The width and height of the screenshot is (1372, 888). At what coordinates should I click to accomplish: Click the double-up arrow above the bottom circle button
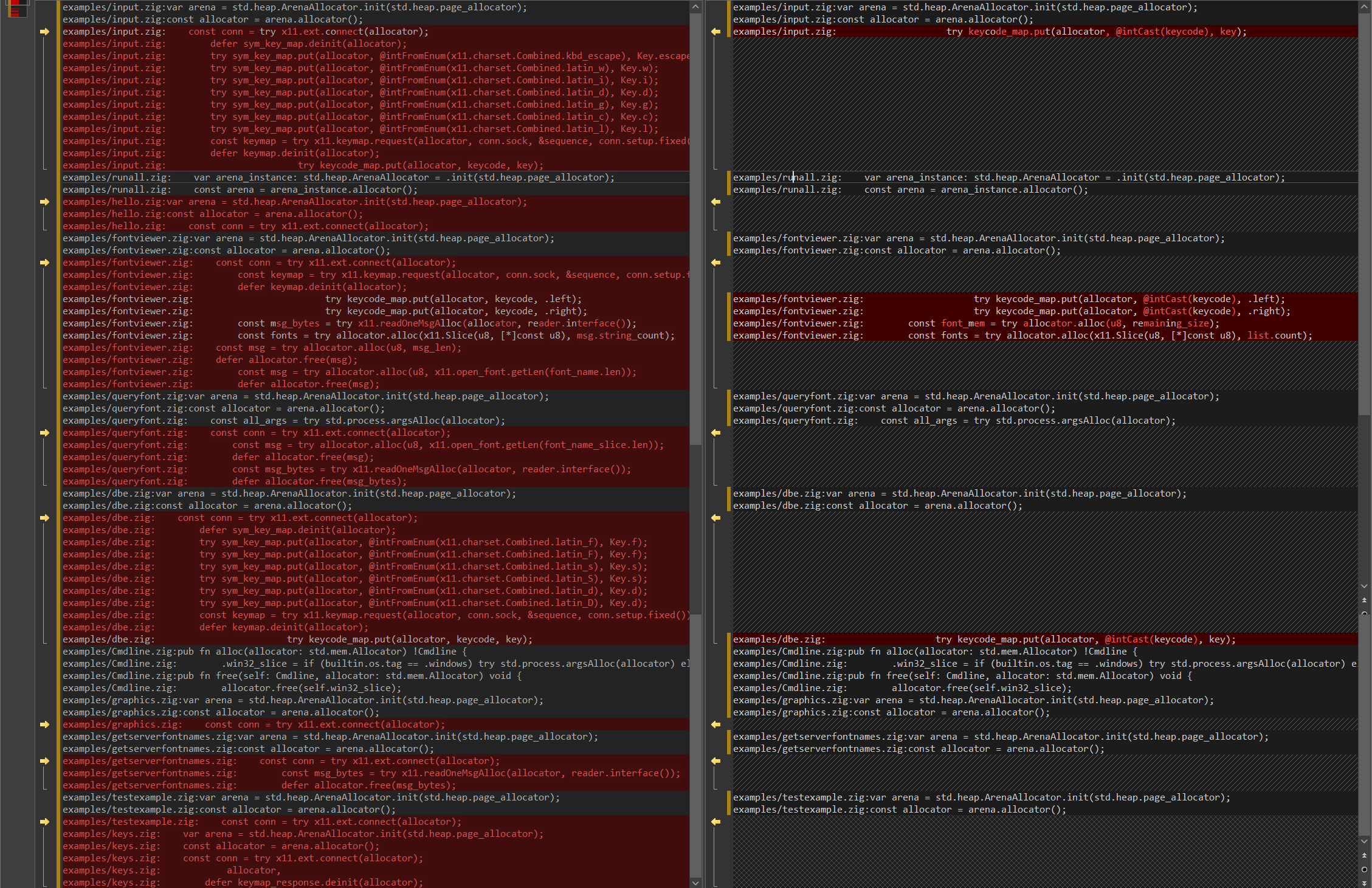tap(1364, 856)
